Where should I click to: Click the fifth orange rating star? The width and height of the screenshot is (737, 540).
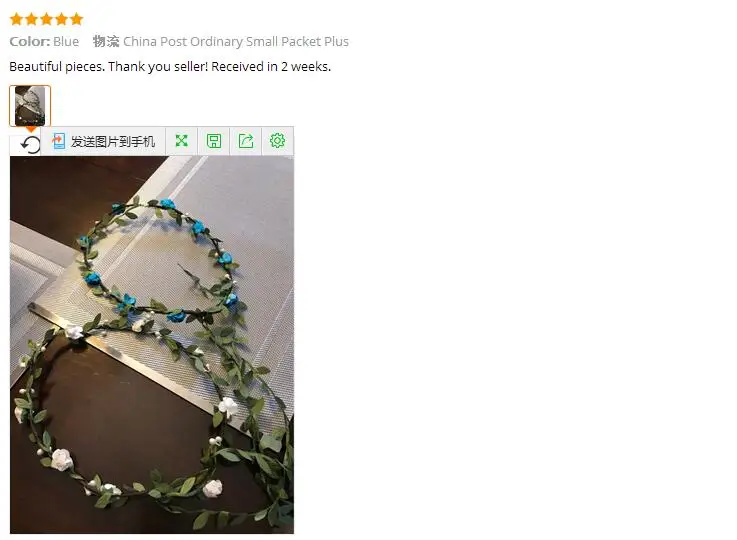pyautogui.click(x=77, y=19)
